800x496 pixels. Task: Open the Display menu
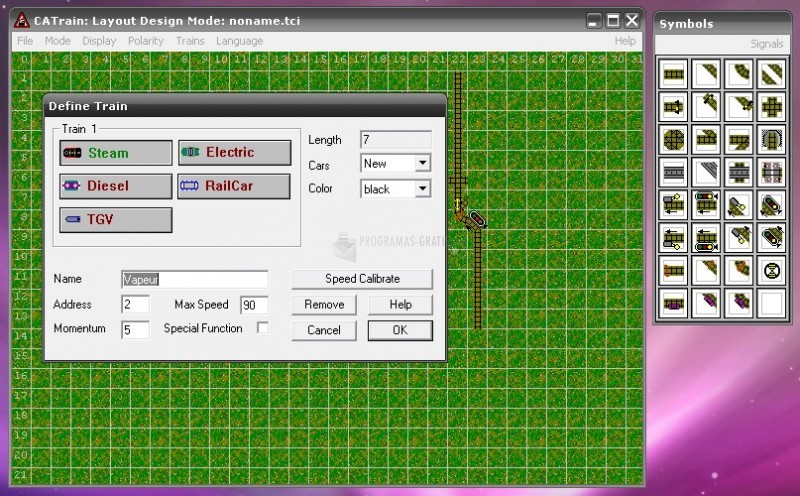(x=99, y=41)
